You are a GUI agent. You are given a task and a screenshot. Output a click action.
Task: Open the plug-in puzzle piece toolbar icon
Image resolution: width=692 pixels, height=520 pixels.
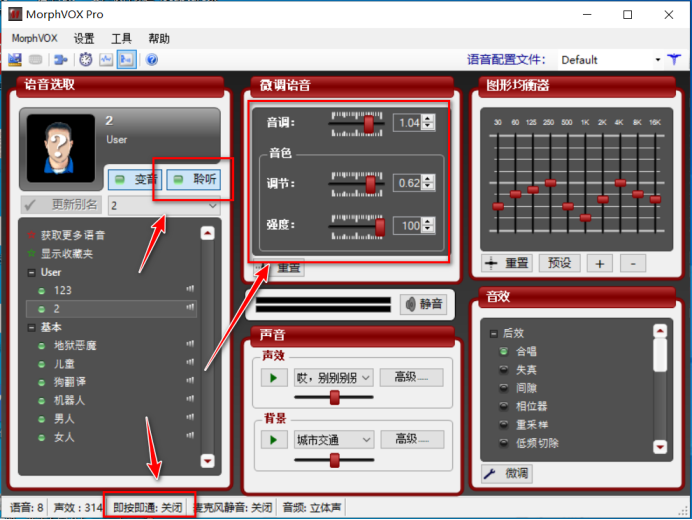[61, 60]
